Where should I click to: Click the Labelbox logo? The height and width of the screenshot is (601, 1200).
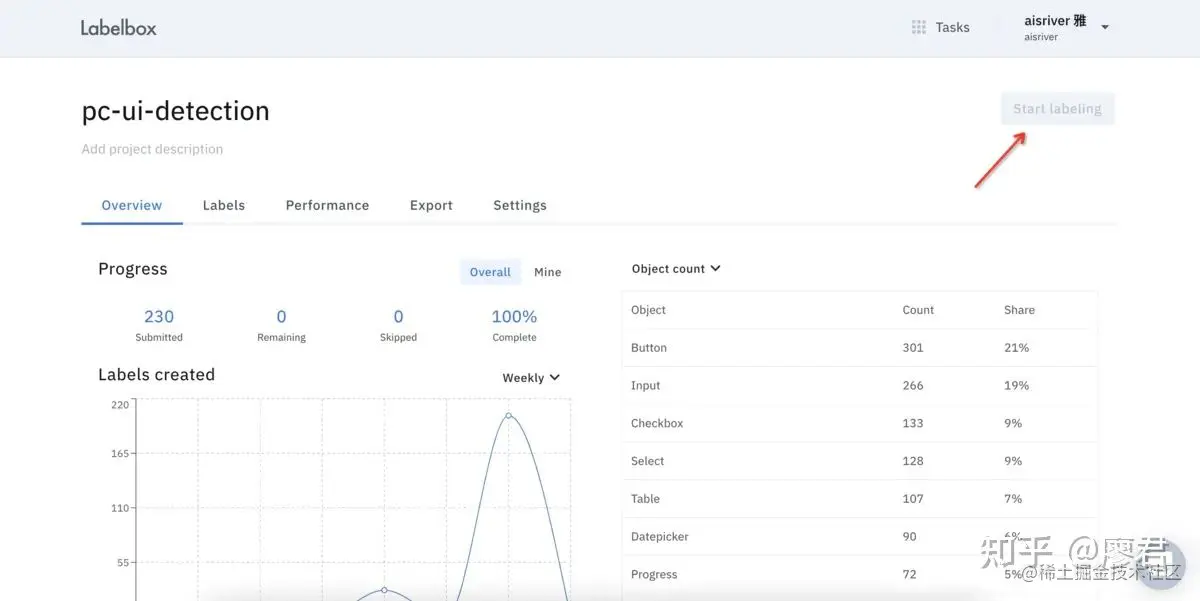[119, 28]
